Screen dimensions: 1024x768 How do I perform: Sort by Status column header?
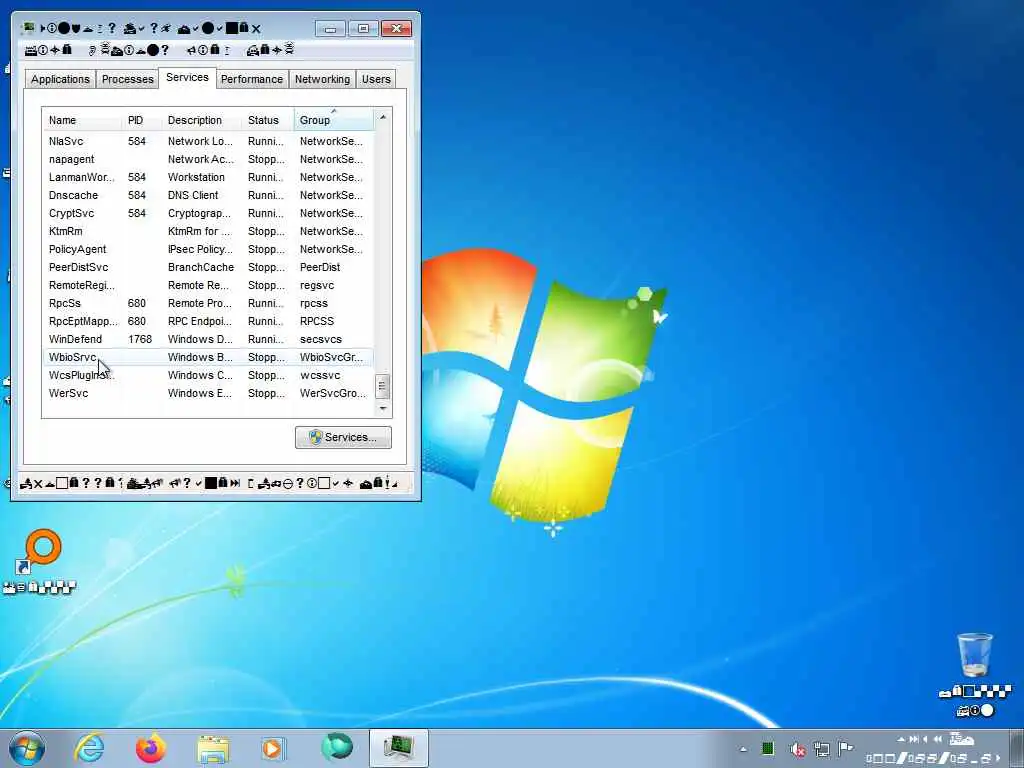[268, 120]
